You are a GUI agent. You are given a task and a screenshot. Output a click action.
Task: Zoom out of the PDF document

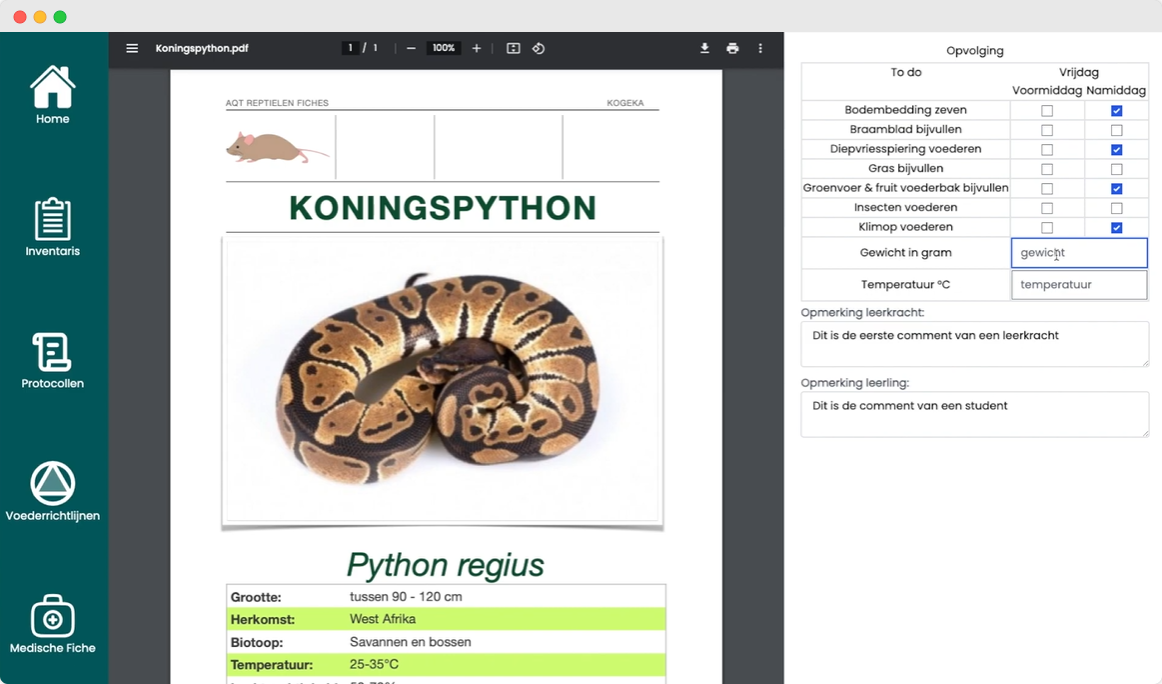pos(411,47)
